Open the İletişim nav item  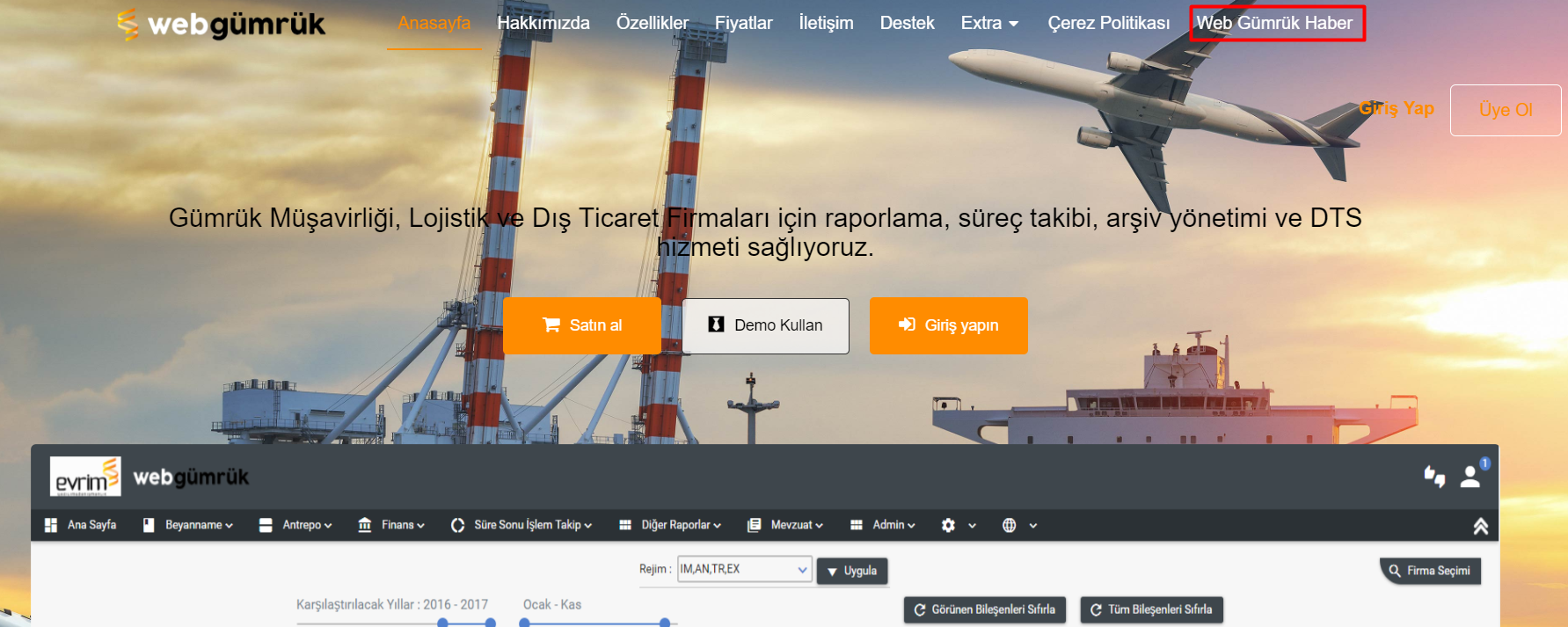[826, 23]
